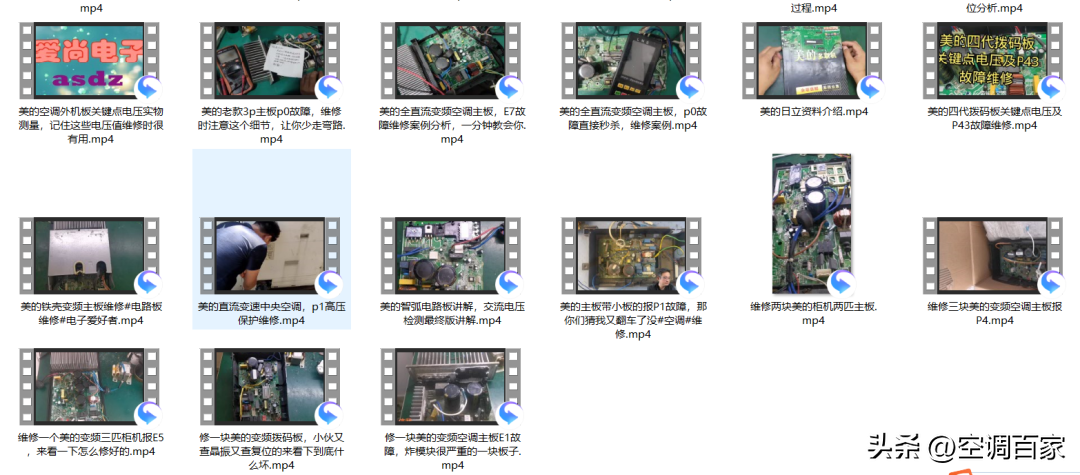Viewport: 1080px width, 475px height.
Task: Click player badge icon on 报P1故障 thumbnail
Action: pos(689,284)
